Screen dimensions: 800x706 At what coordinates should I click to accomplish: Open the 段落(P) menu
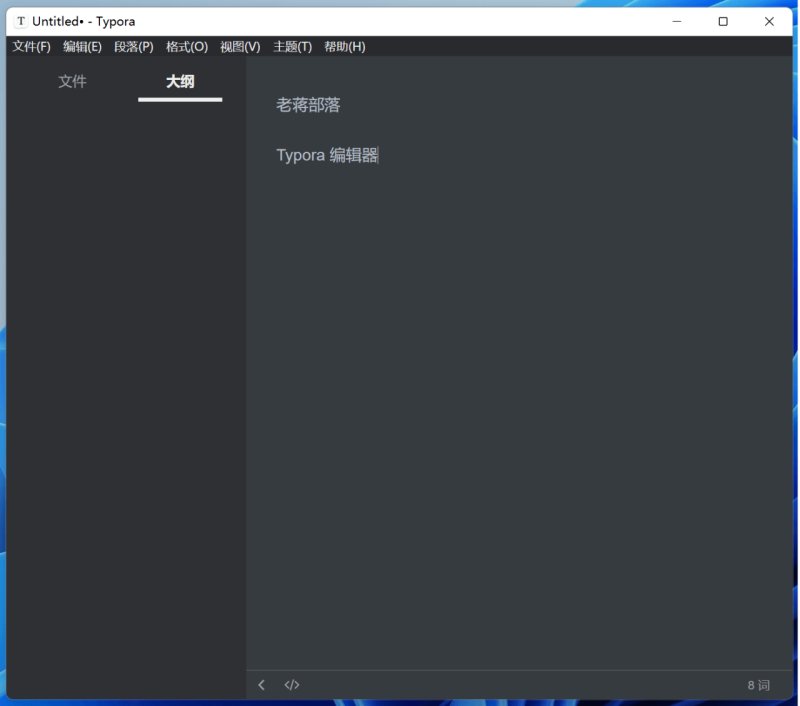pyautogui.click(x=134, y=47)
